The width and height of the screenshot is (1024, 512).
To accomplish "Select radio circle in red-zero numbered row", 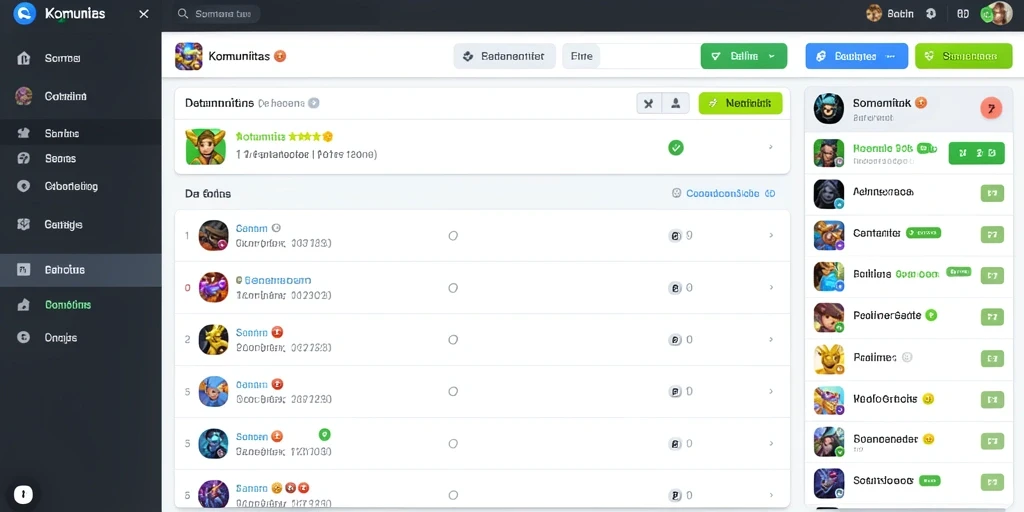I will click(453, 287).
